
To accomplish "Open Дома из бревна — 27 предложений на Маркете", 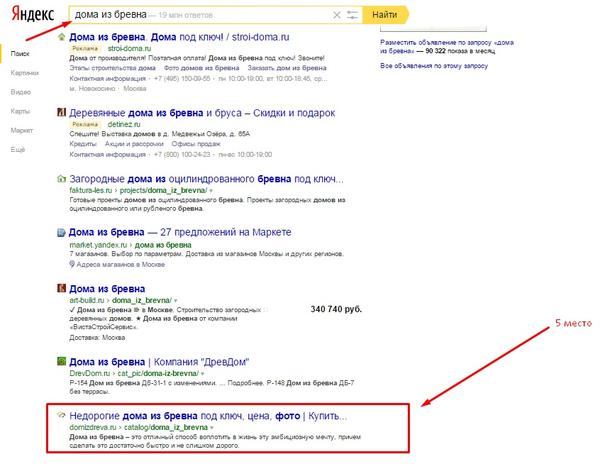I will pos(180,232).
